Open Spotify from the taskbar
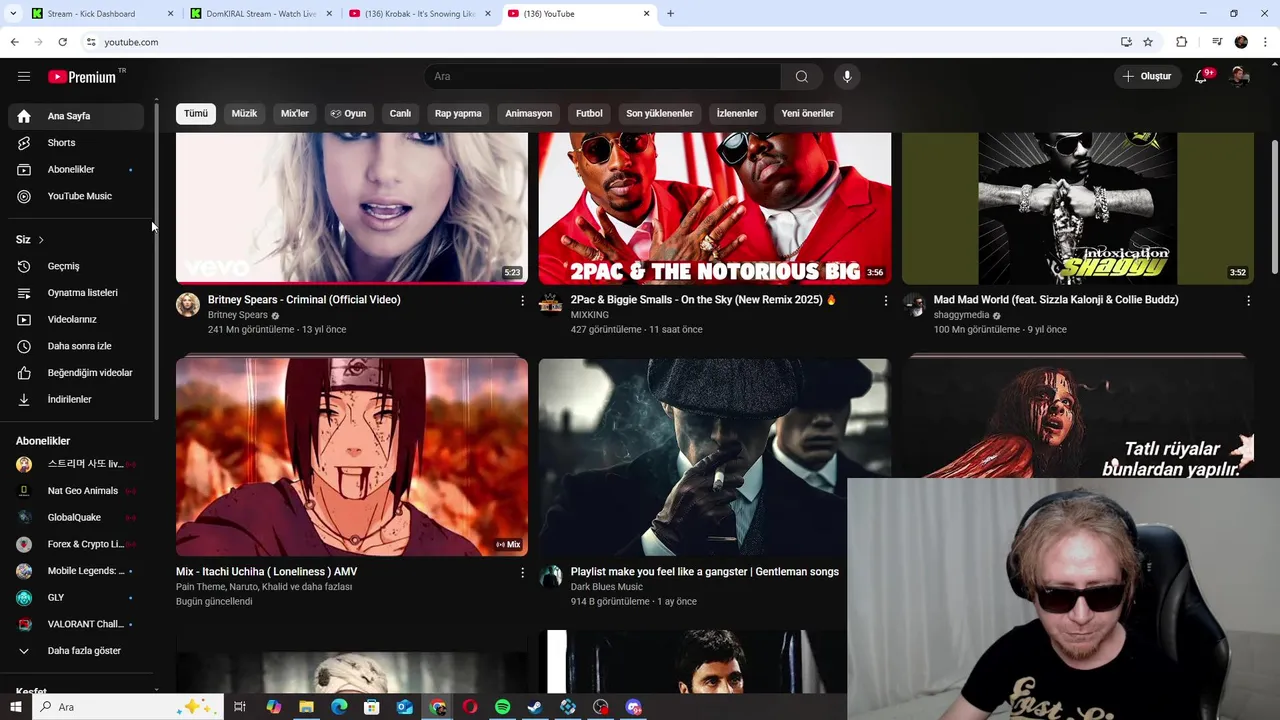Image resolution: width=1280 pixels, height=720 pixels. tap(503, 707)
